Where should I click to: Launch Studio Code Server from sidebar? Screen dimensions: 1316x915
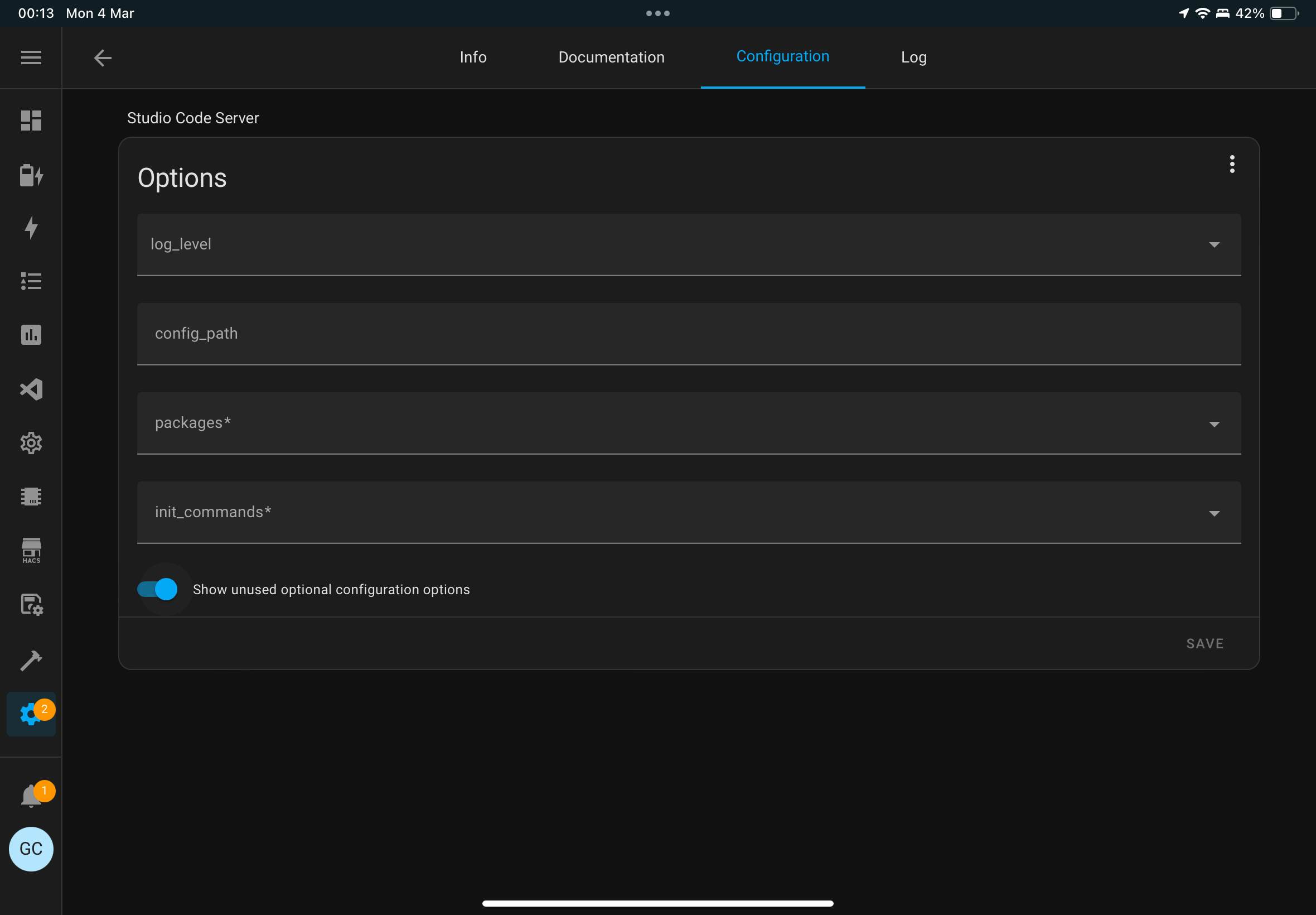pos(31,389)
